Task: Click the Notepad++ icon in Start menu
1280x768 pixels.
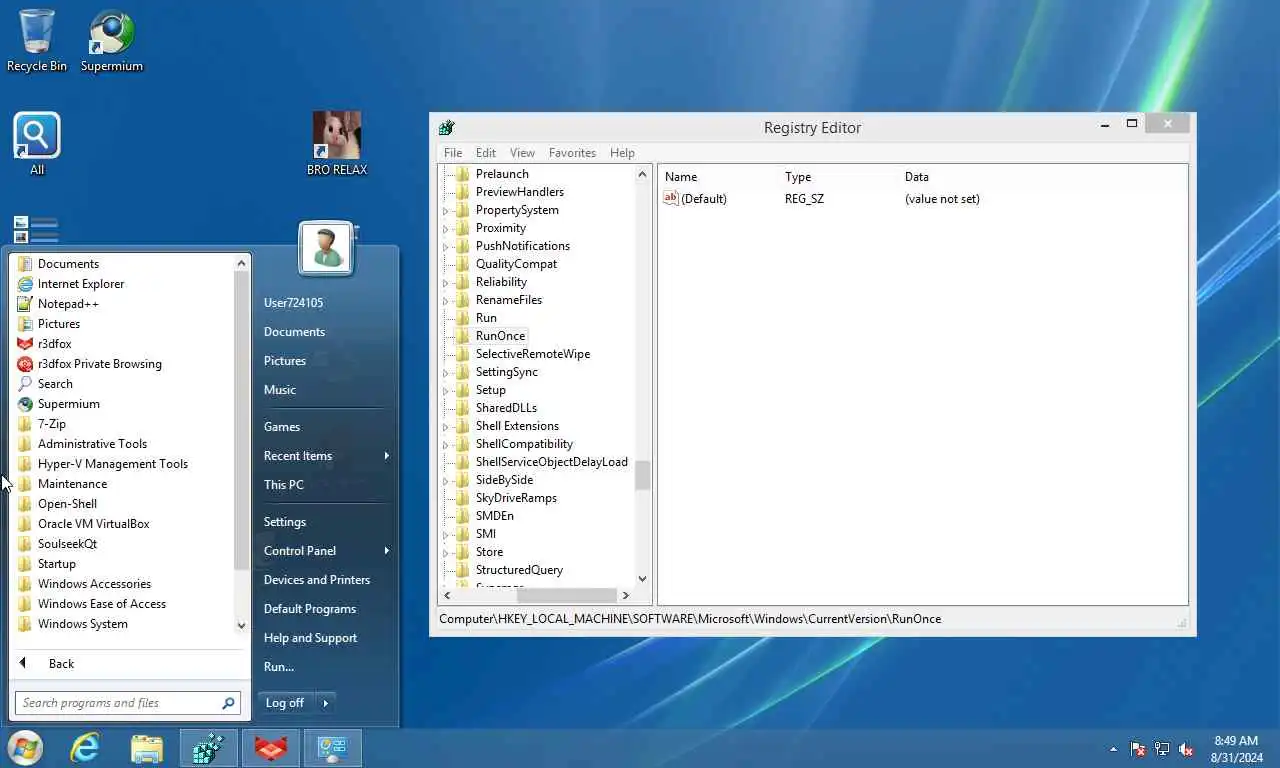Action: pyautogui.click(x=26, y=304)
